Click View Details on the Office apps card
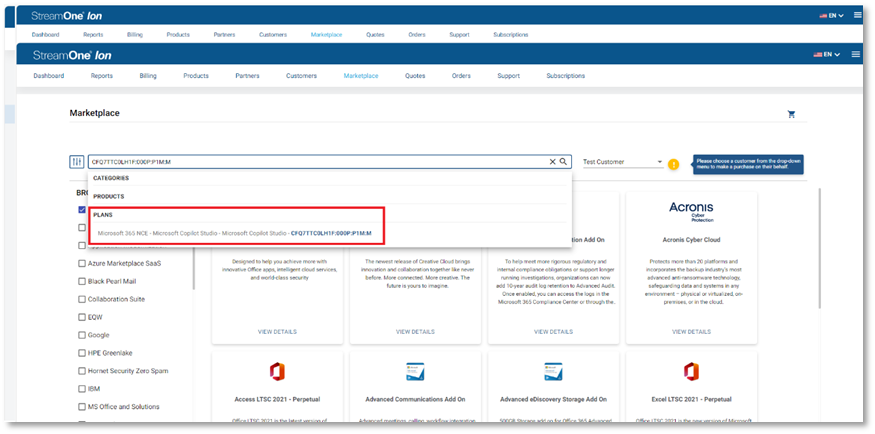 (x=277, y=332)
